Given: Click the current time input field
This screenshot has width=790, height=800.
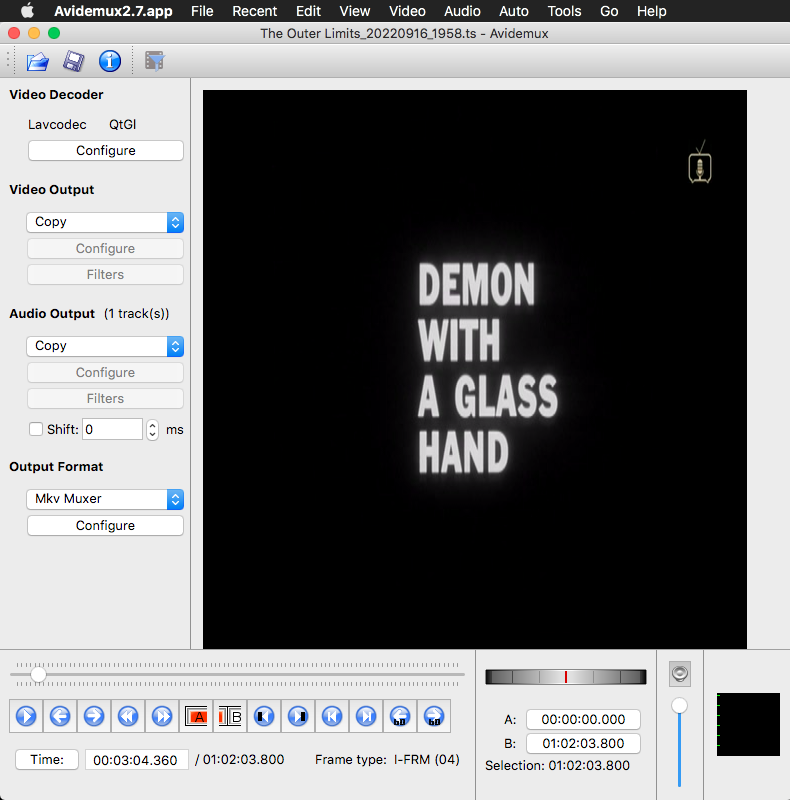Looking at the screenshot, I should point(136,760).
